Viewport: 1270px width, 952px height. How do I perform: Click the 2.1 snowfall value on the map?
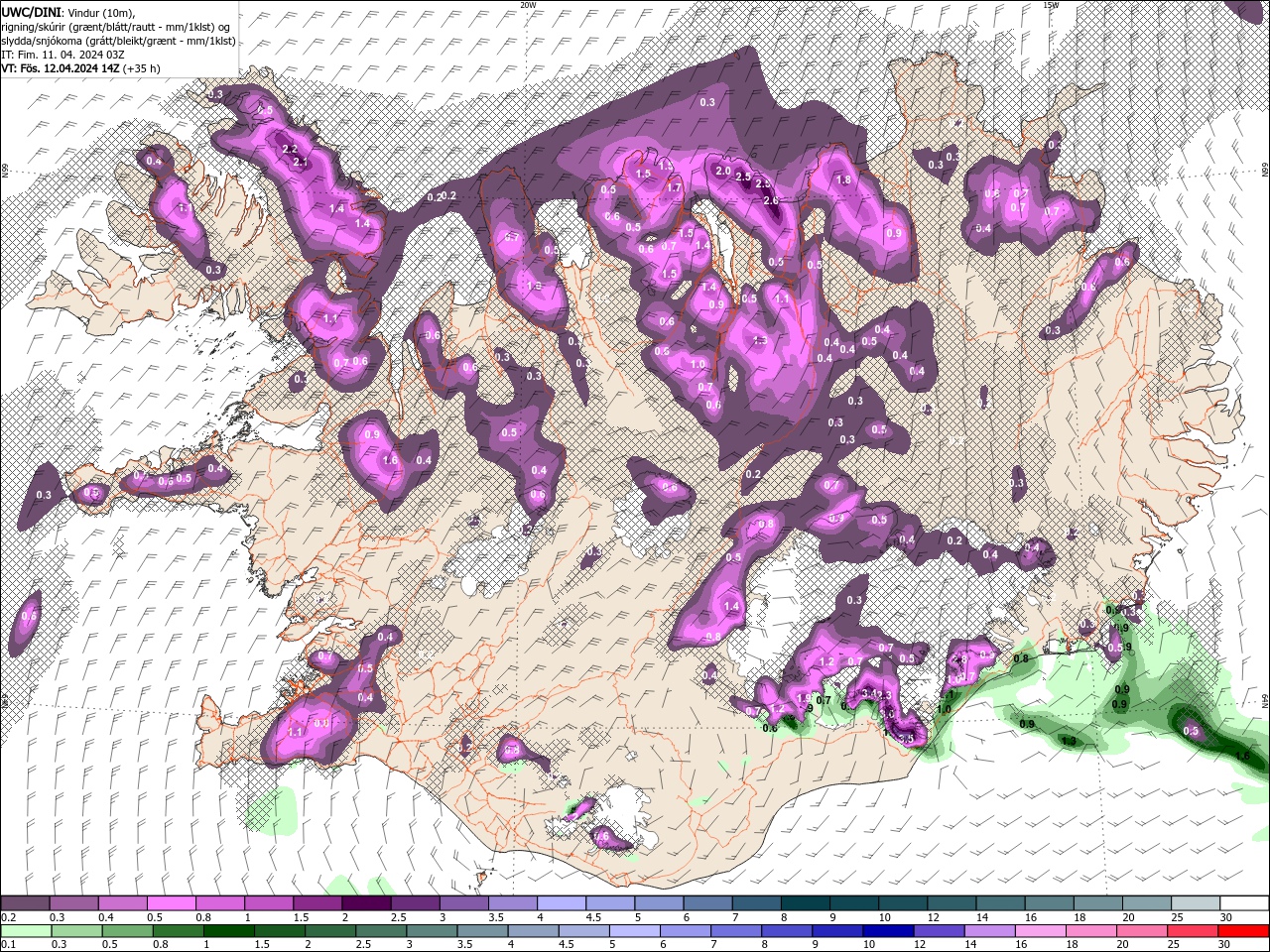point(302,162)
